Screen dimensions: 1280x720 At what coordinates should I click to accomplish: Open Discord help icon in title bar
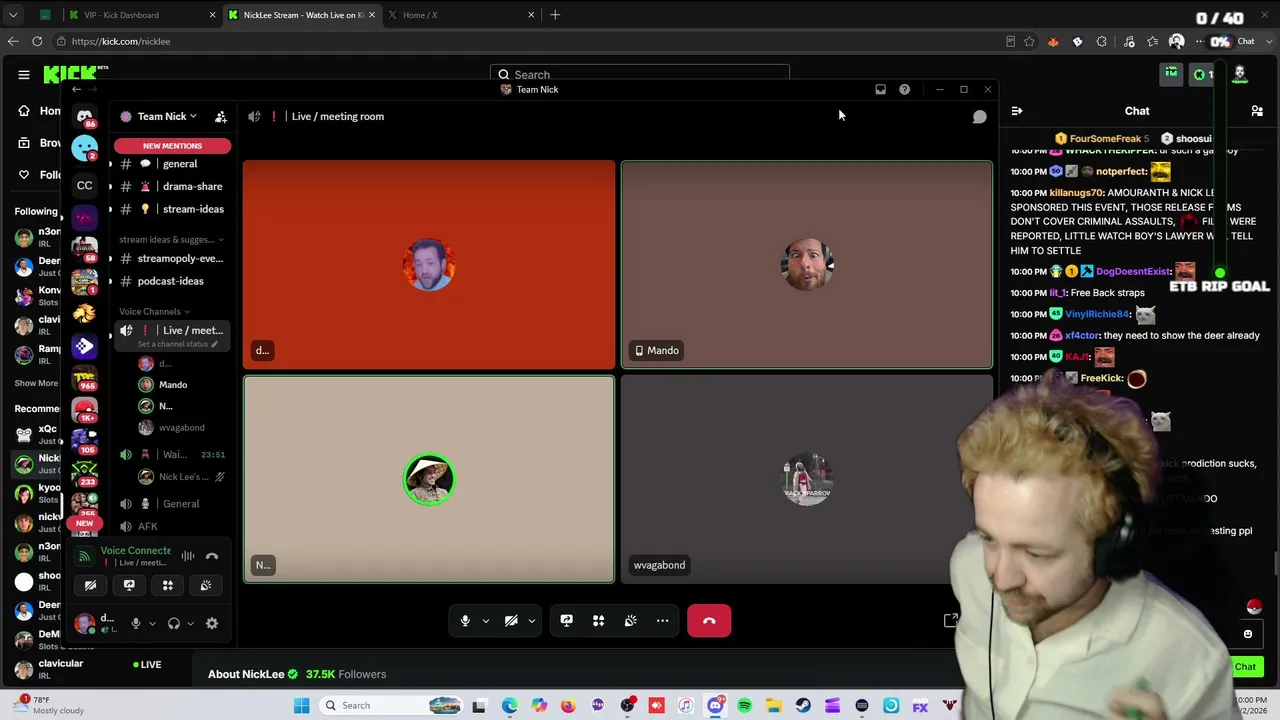point(904,90)
